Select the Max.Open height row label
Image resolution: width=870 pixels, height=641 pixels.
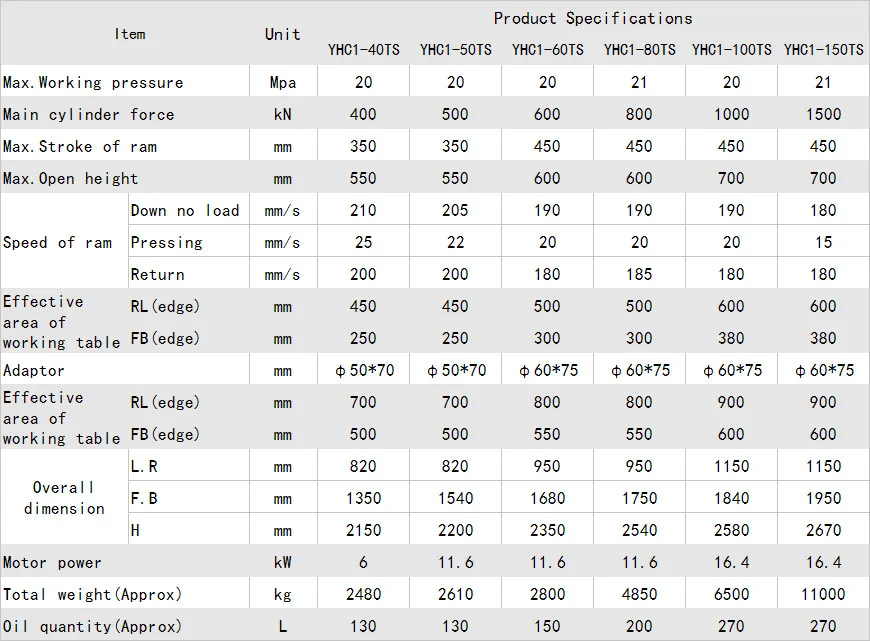pos(71,179)
